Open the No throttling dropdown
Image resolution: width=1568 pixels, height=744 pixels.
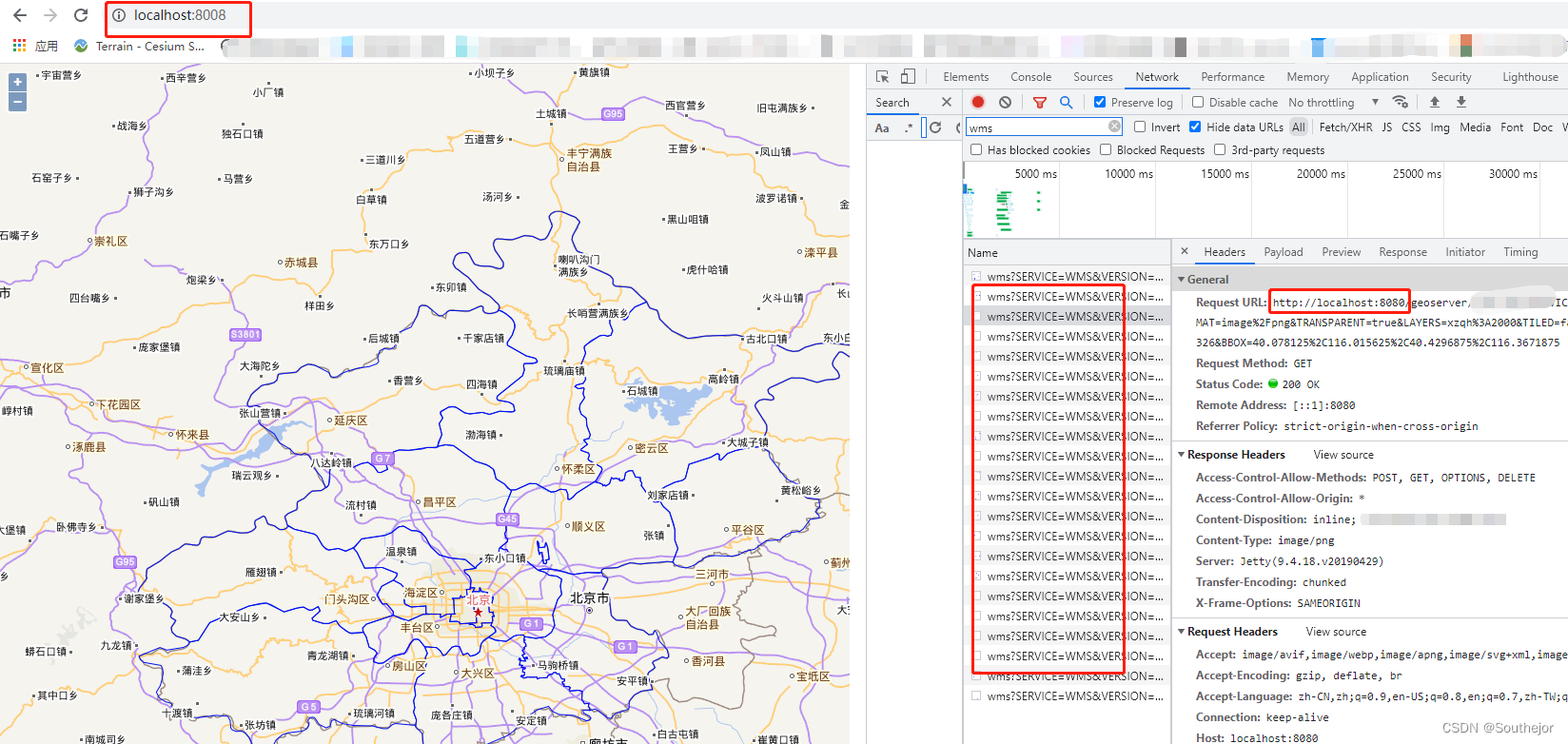click(x=1333, y=102)
